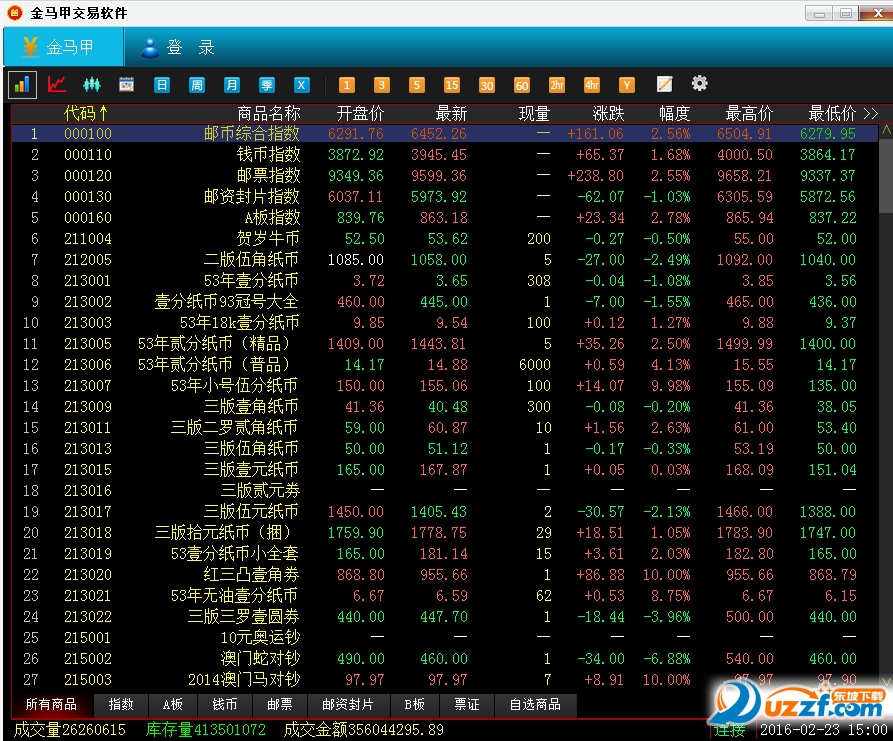Open settings with the gear icon
893x741 pixels.
click(x=699, y=84)
